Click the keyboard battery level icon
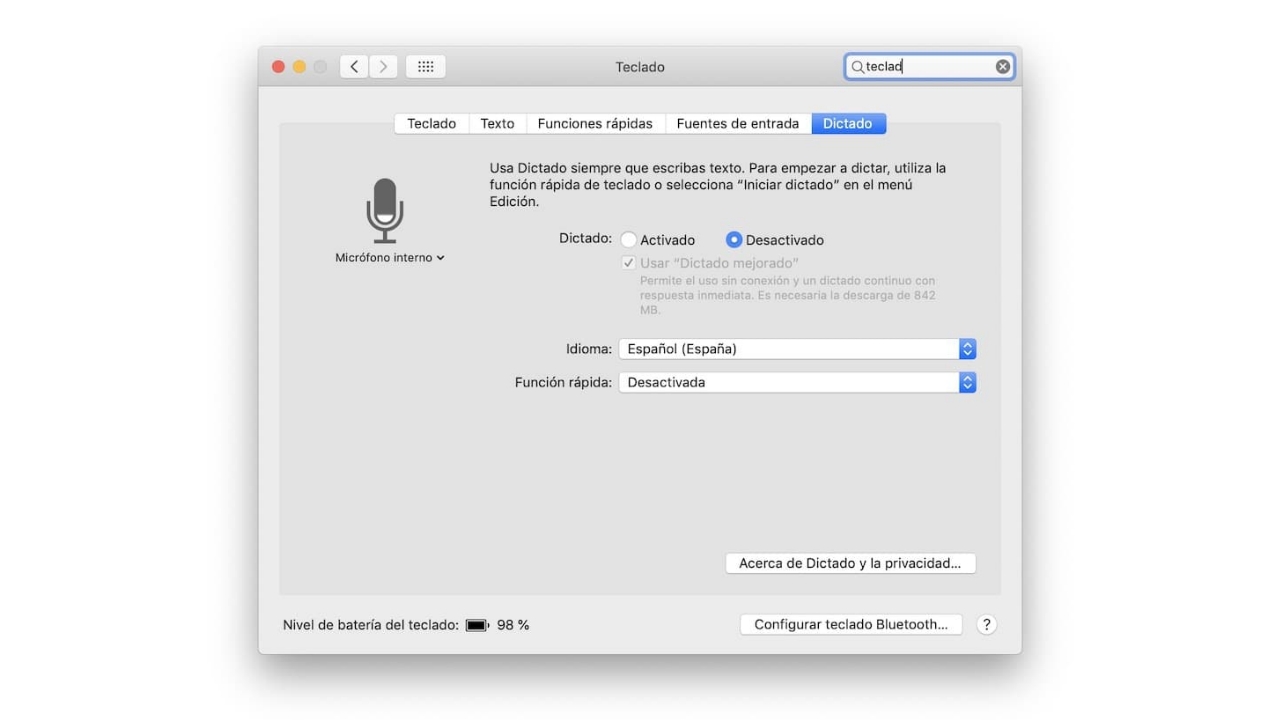1280x720 pixels. (477, 625)
